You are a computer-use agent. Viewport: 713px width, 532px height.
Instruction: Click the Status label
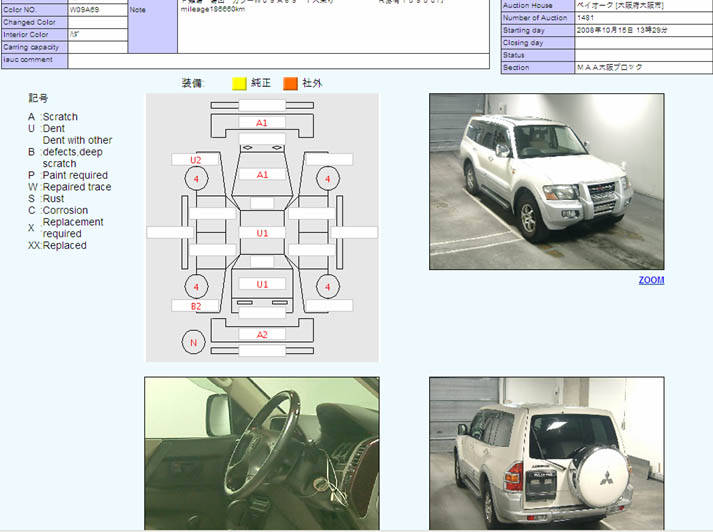(513, 55)
